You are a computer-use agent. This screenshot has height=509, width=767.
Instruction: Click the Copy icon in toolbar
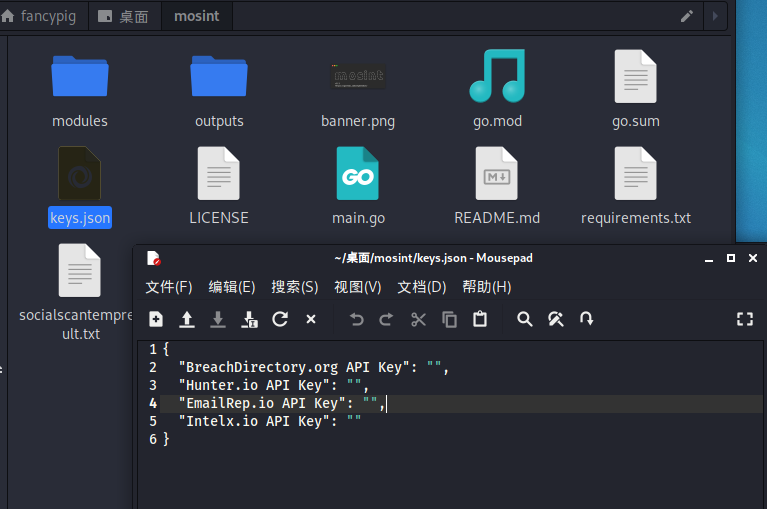[x=449, y=319]
